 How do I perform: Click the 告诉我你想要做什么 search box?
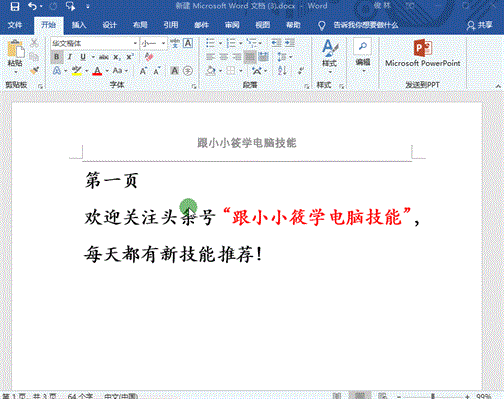(366, 25)
